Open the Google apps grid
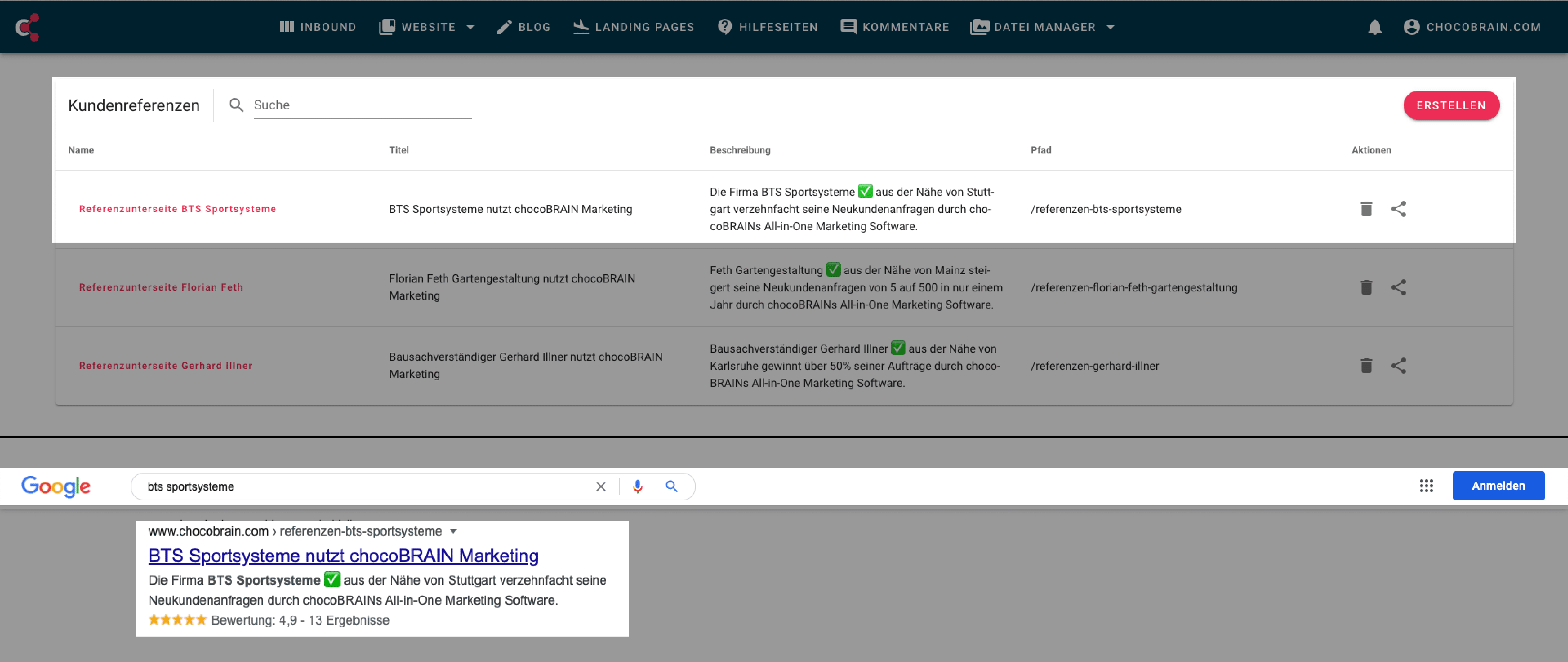 (x=1426, y=485)
